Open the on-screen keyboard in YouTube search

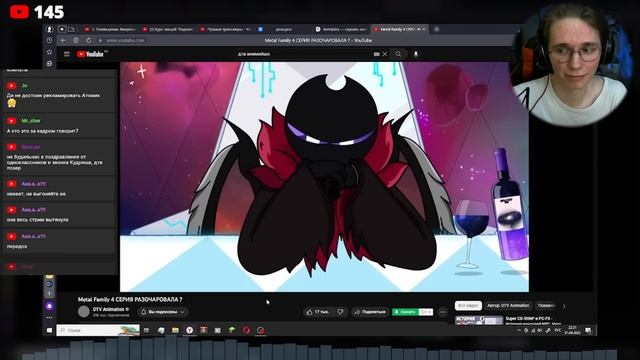point(376,54)
